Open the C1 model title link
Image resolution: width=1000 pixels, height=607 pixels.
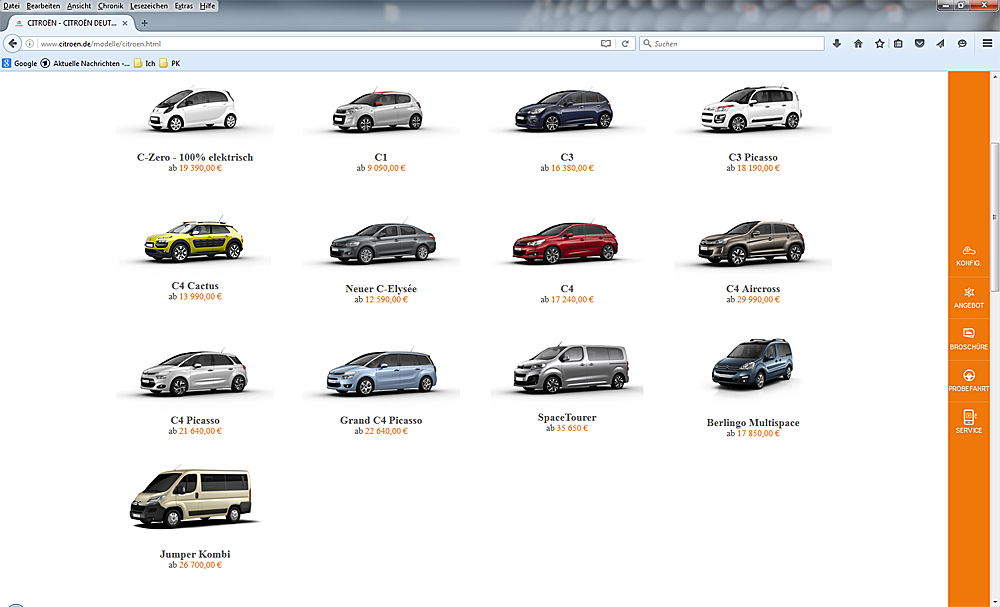coord(381,157)
